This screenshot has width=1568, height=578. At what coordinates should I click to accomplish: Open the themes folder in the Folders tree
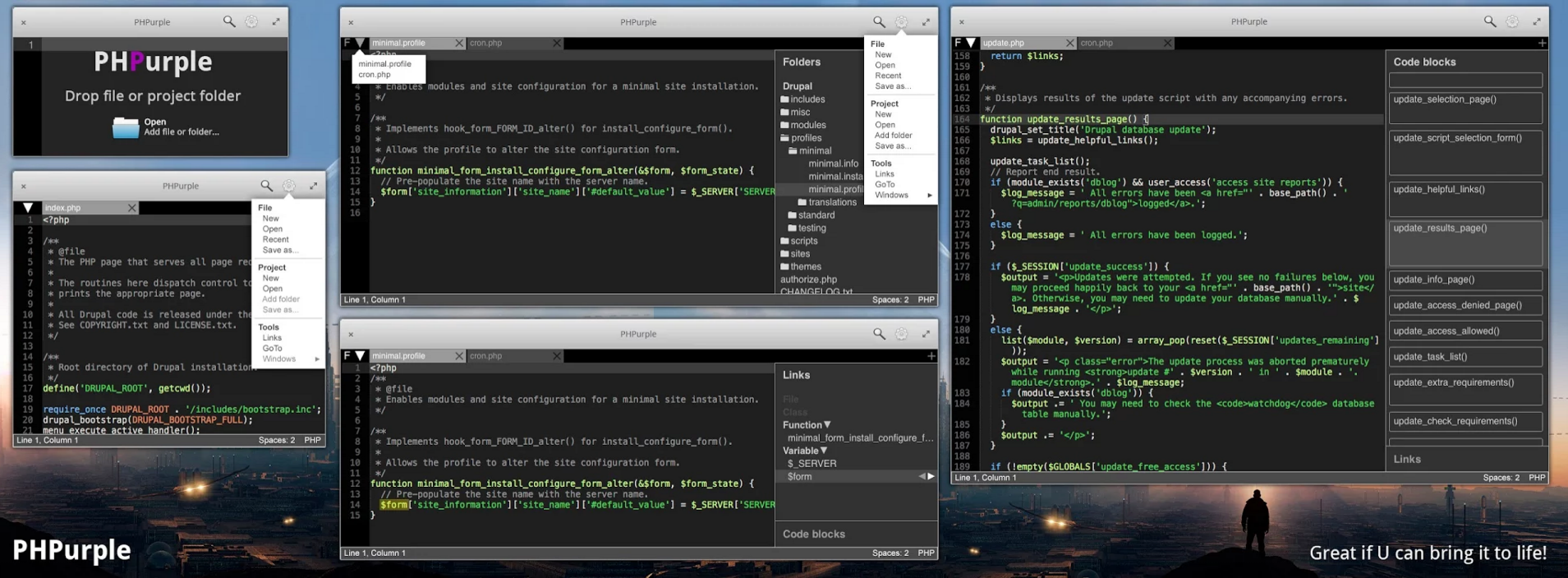[801, 267]
